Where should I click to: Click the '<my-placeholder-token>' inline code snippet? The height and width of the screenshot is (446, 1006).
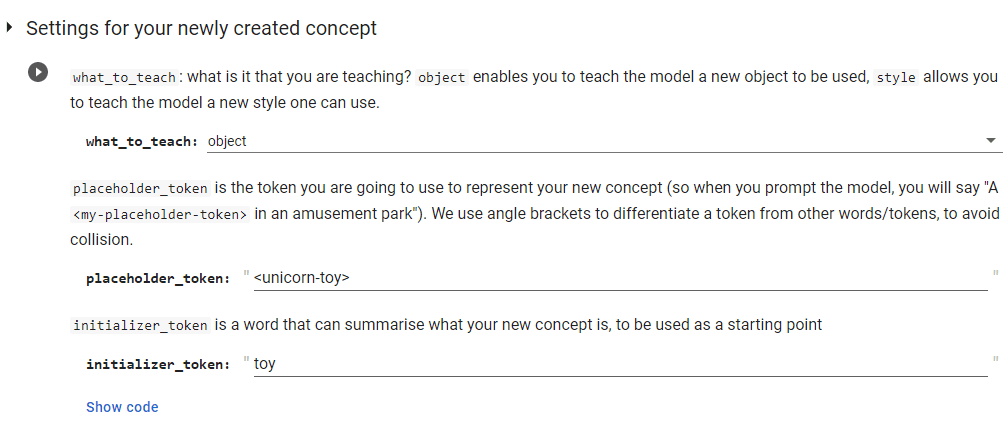[x=159, y=213]
